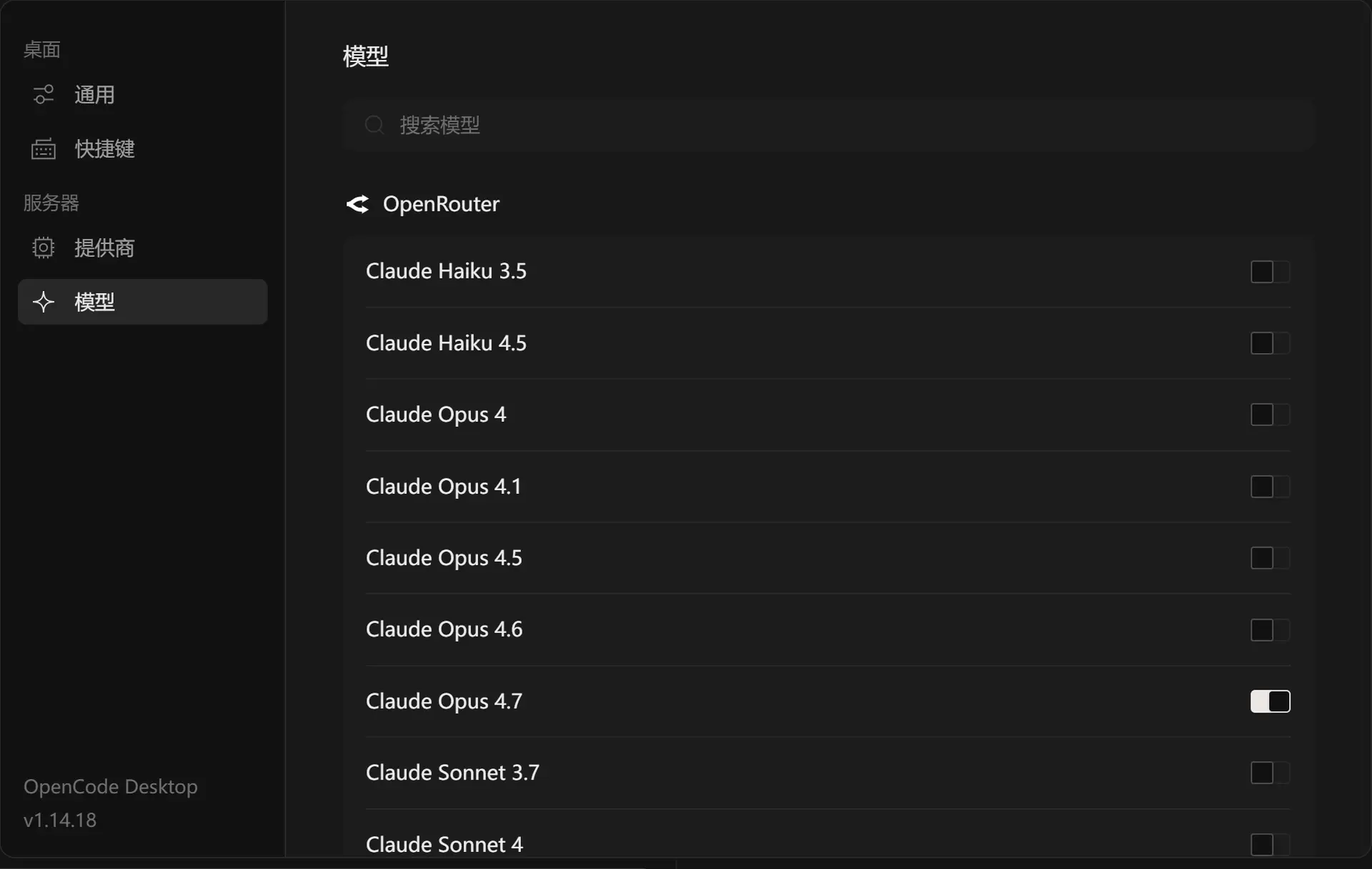1372x869 pixels.
Task: Click the magnifier icon in search box
Action: [x=374, y=125]
